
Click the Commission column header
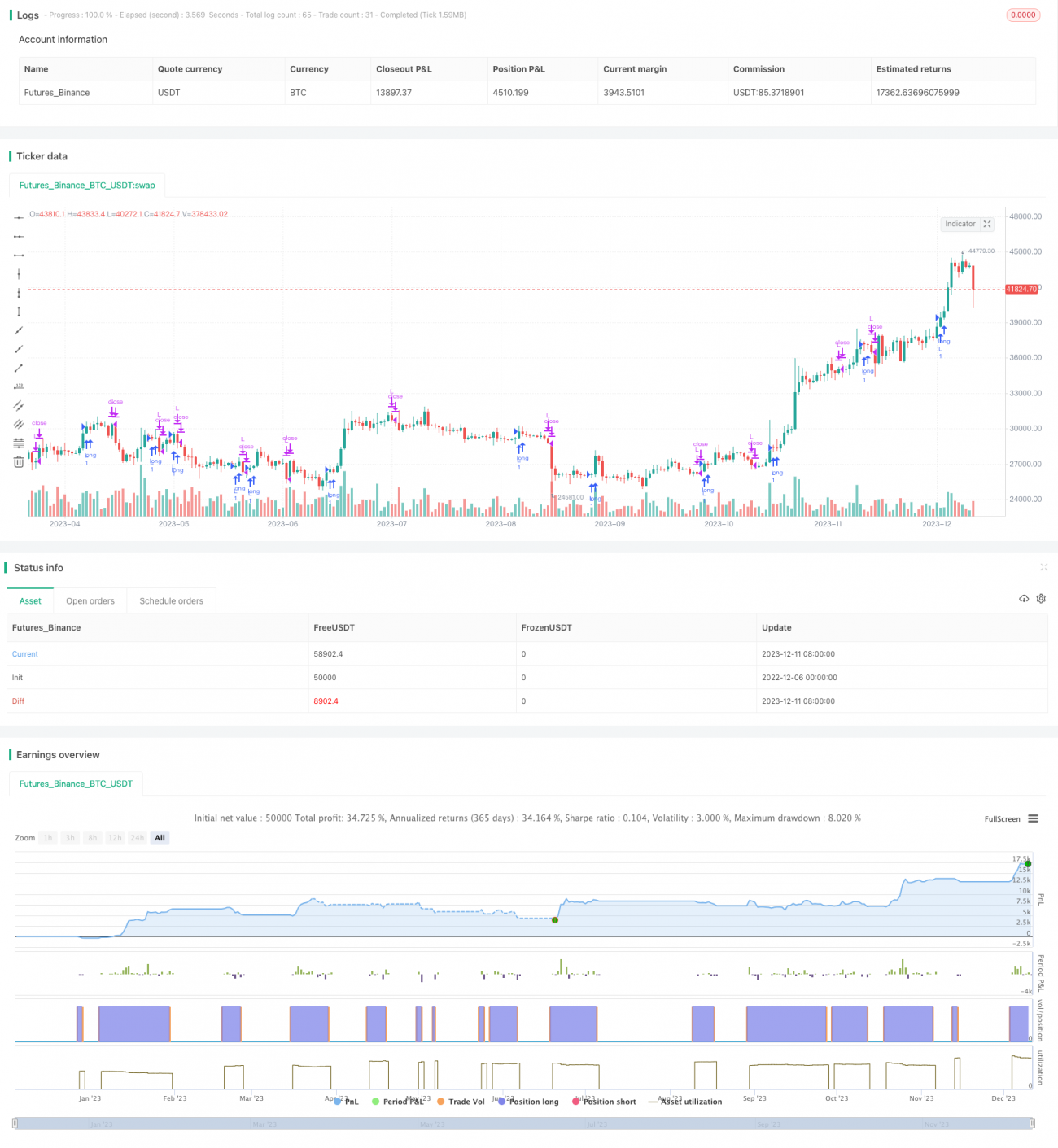[759, 69]
